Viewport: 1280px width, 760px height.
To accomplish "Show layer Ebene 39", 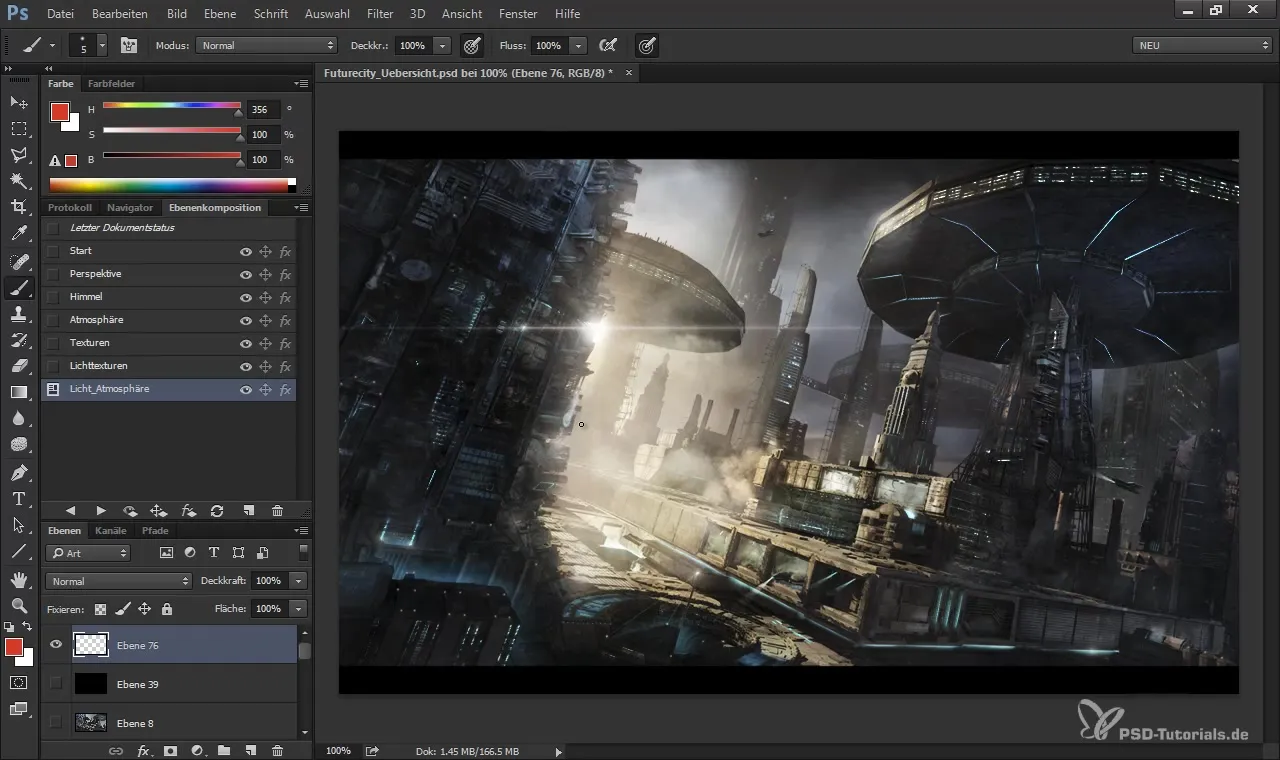I will [56, 684].
